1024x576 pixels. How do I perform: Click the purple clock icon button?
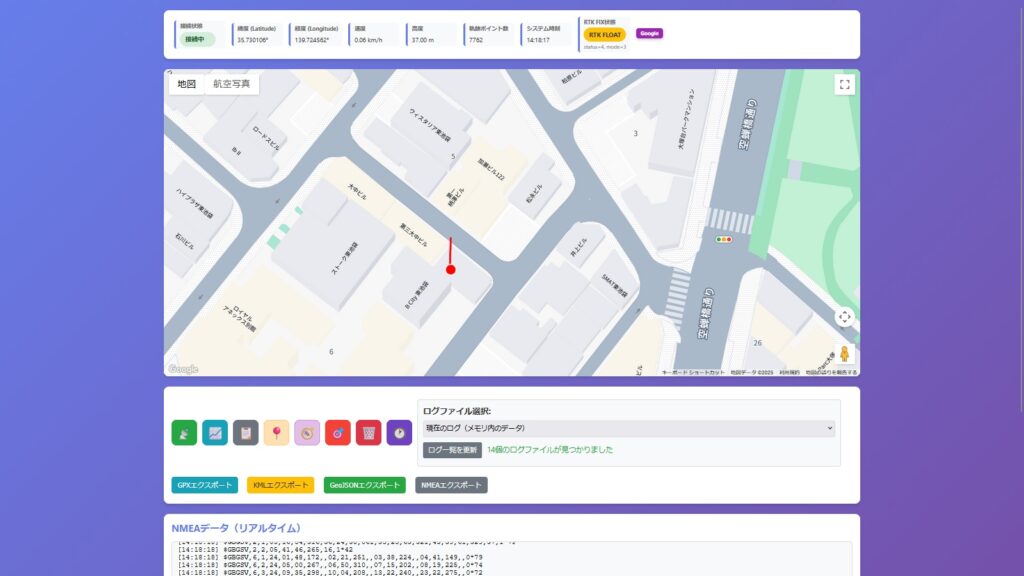[399, 433]
